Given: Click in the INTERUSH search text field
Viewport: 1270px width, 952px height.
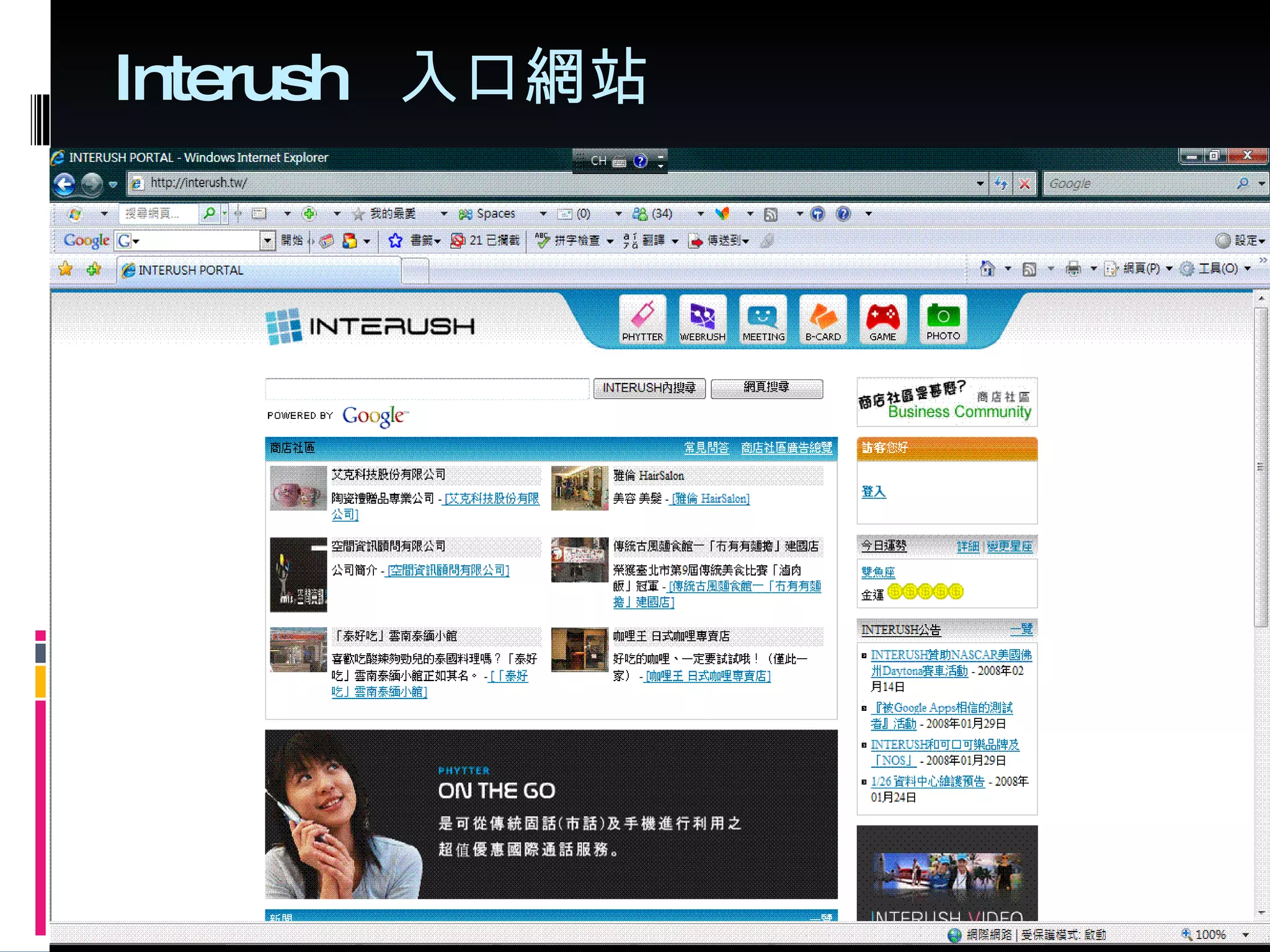Looking at the screenshot, I should [x=427, y=389].
